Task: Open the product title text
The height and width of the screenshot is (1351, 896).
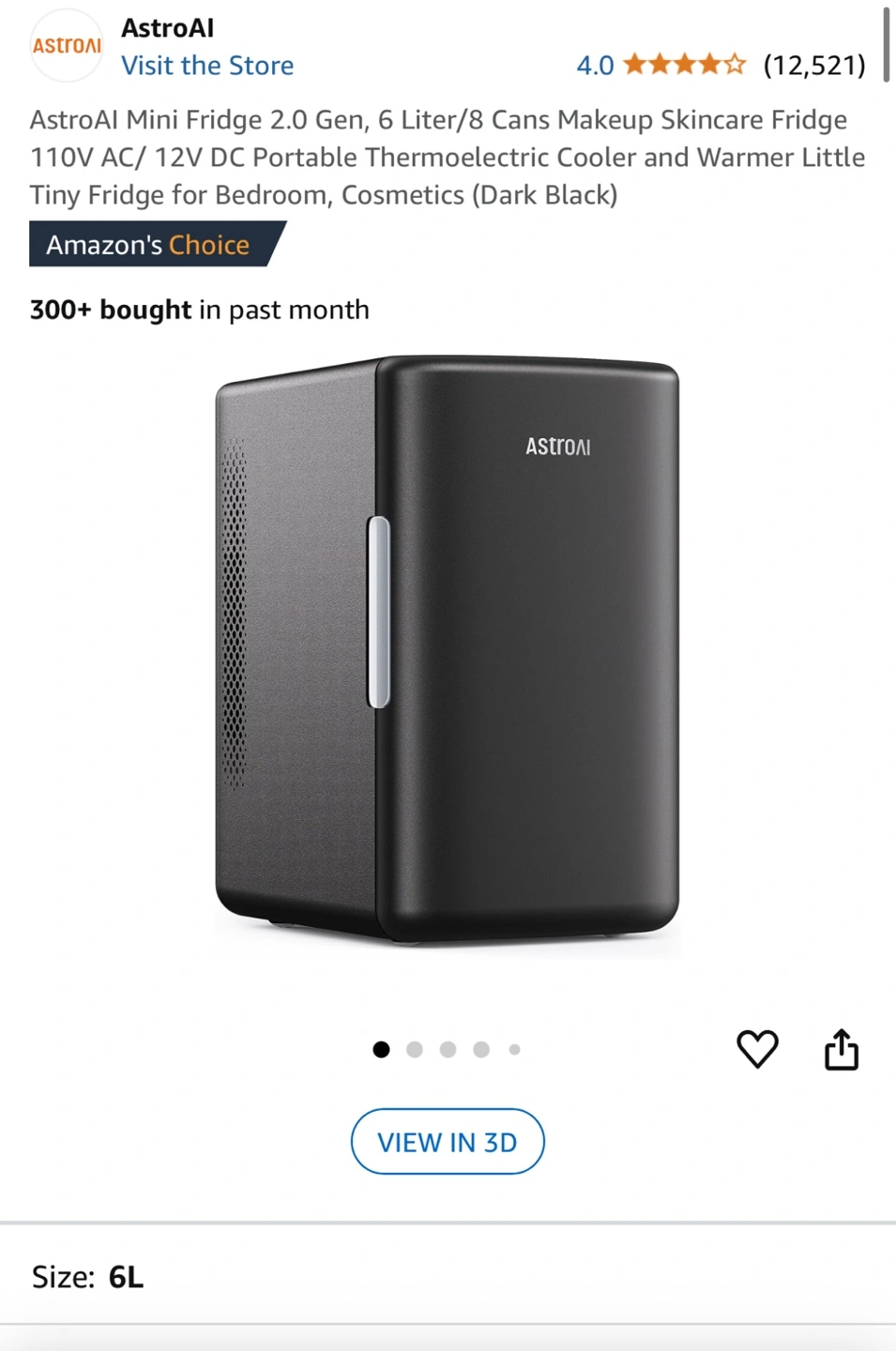Action: point(448,157)
